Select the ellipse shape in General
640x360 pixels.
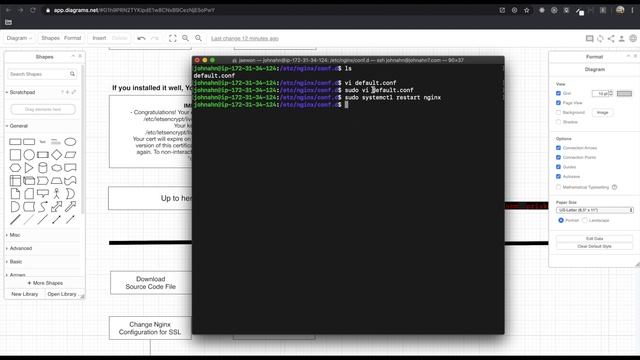pyautogui.click(x=70, y=142)
